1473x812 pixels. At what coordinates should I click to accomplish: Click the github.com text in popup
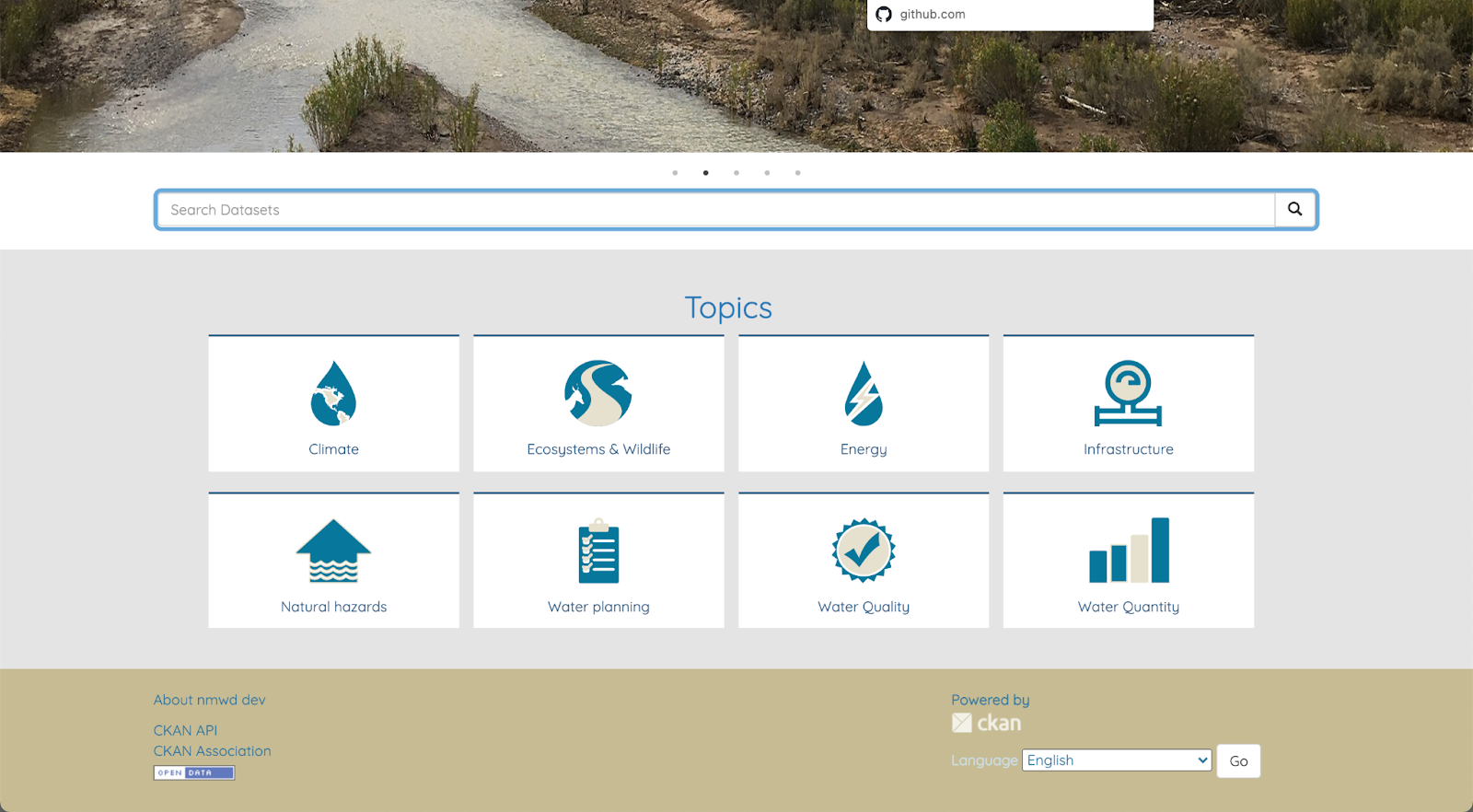tap(933, 14)
